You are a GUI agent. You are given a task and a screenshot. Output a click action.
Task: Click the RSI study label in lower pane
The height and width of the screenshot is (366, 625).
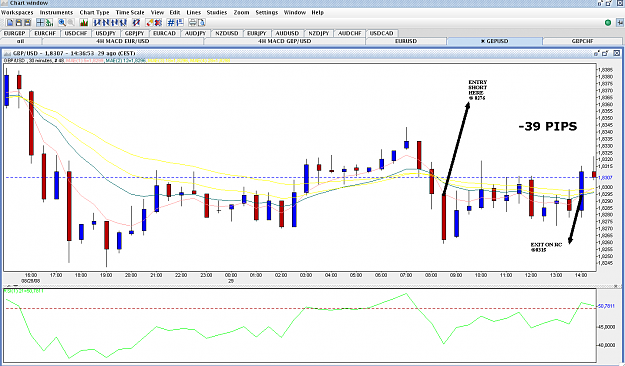(x=24, y=291)
